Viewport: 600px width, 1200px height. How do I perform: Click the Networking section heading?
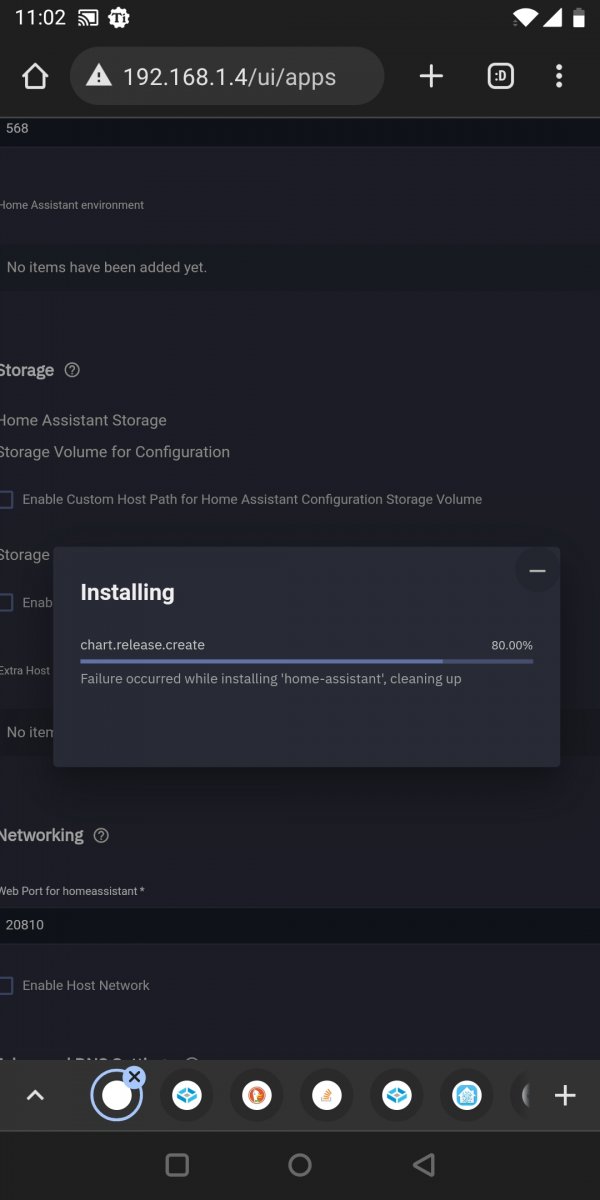42,835
